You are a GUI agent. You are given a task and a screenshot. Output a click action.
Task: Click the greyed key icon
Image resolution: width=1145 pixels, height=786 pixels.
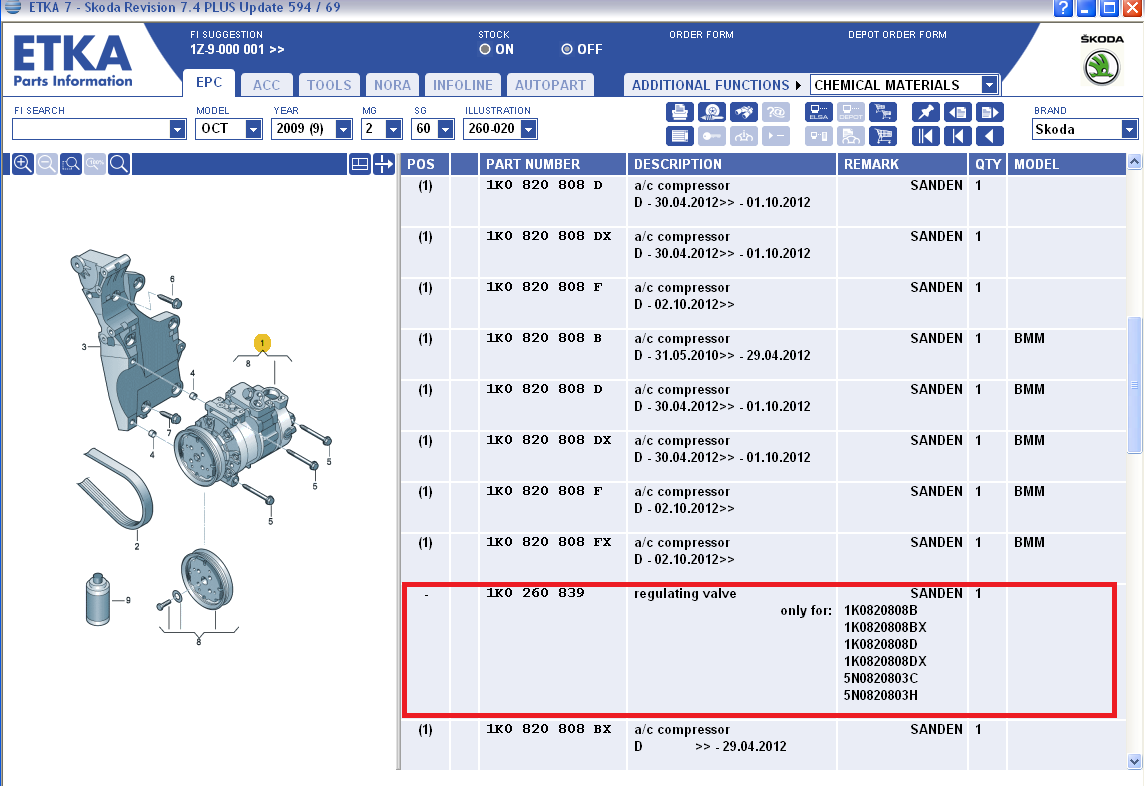(712, 136)
